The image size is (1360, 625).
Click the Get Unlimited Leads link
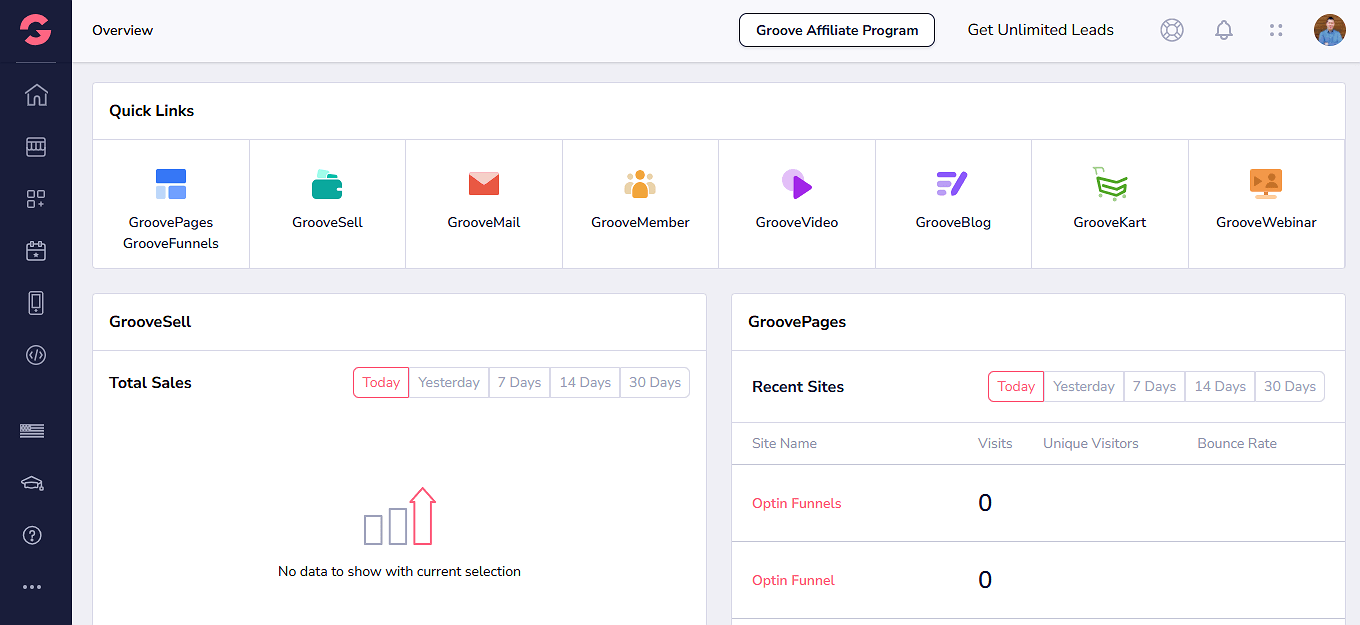[x=1041, y=30]
